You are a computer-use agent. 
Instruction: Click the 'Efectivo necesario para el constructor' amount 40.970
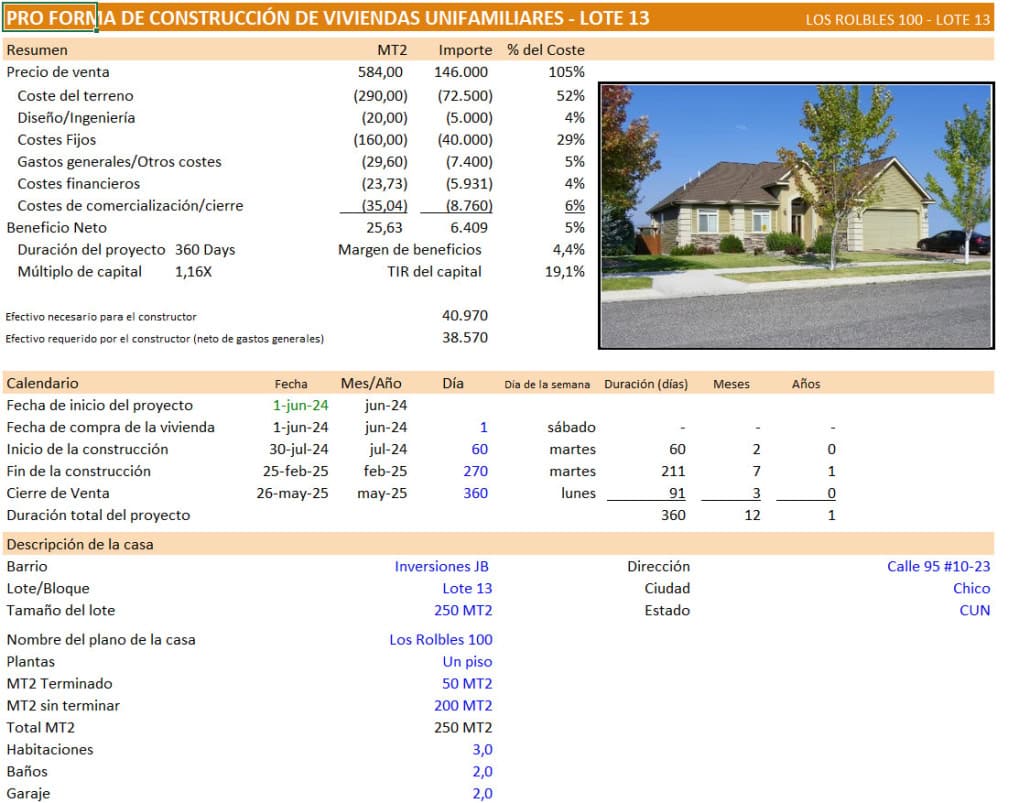point(469,315)
